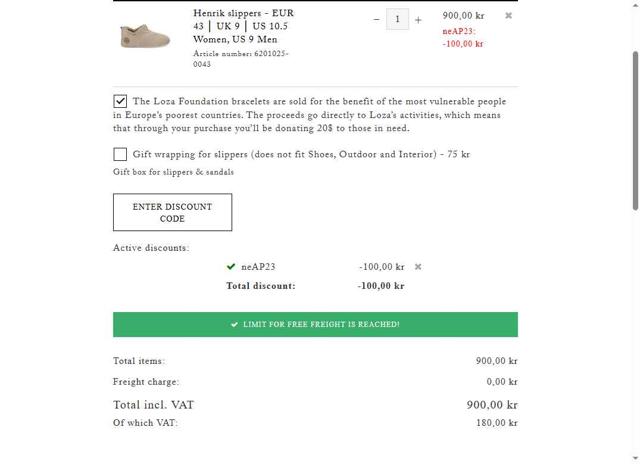This screenshot has width=640, height=464.
Task: Click the Henrik slippers product thumbnail
Action: coord(145,37)
